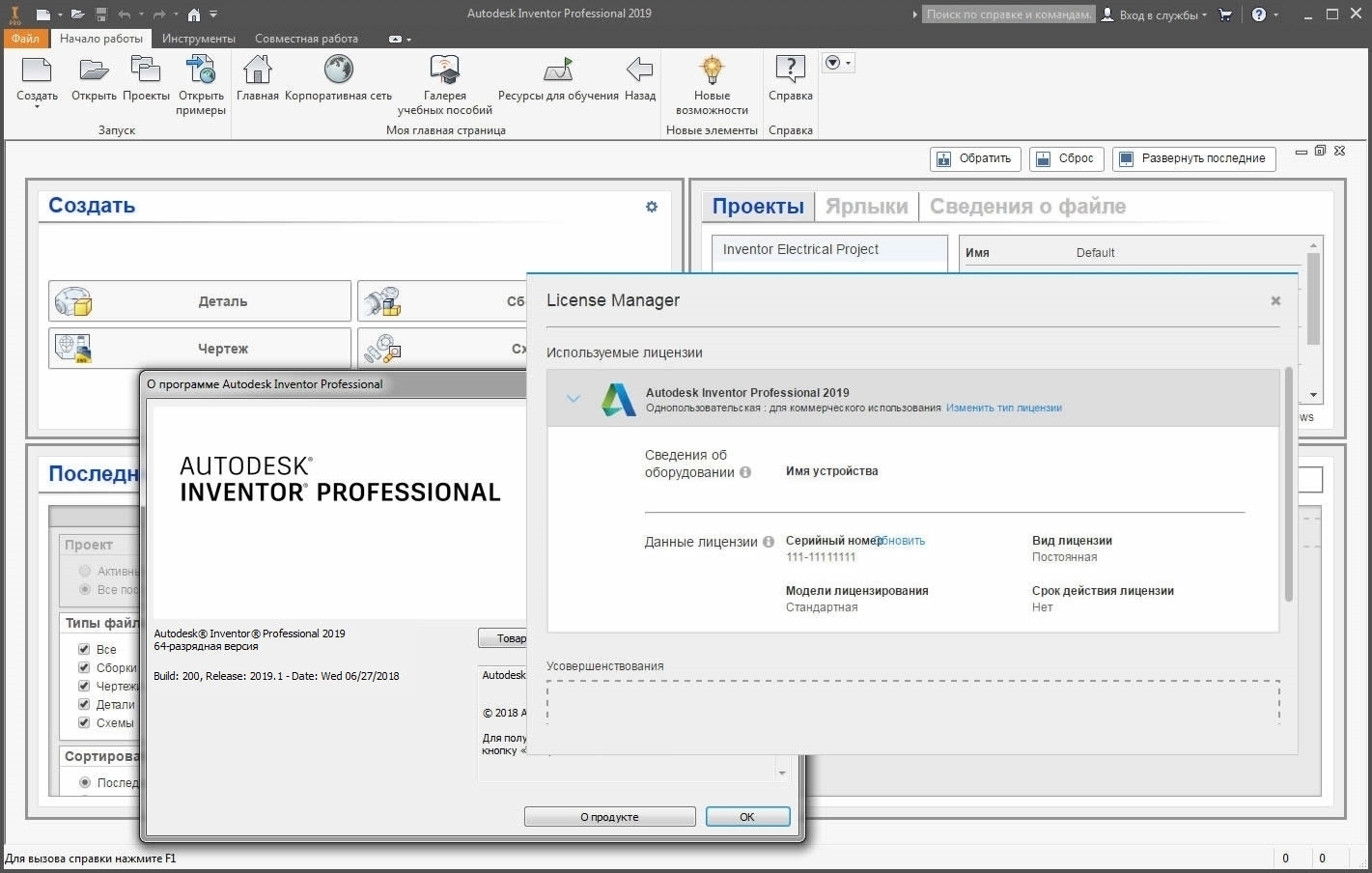The height and width of the screenshot is (873, 1372).
Task: Open Галерея учебных пособий icon
Action: [444, 70]
